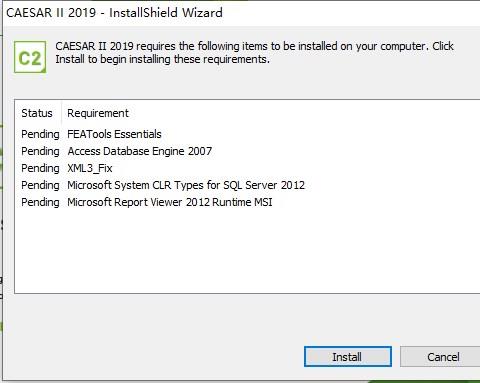This screenshot has height=383, width=480.
Task: Select Microsoft Report Viewer 2012 Runtime MSI
Action: coord(170,202)
